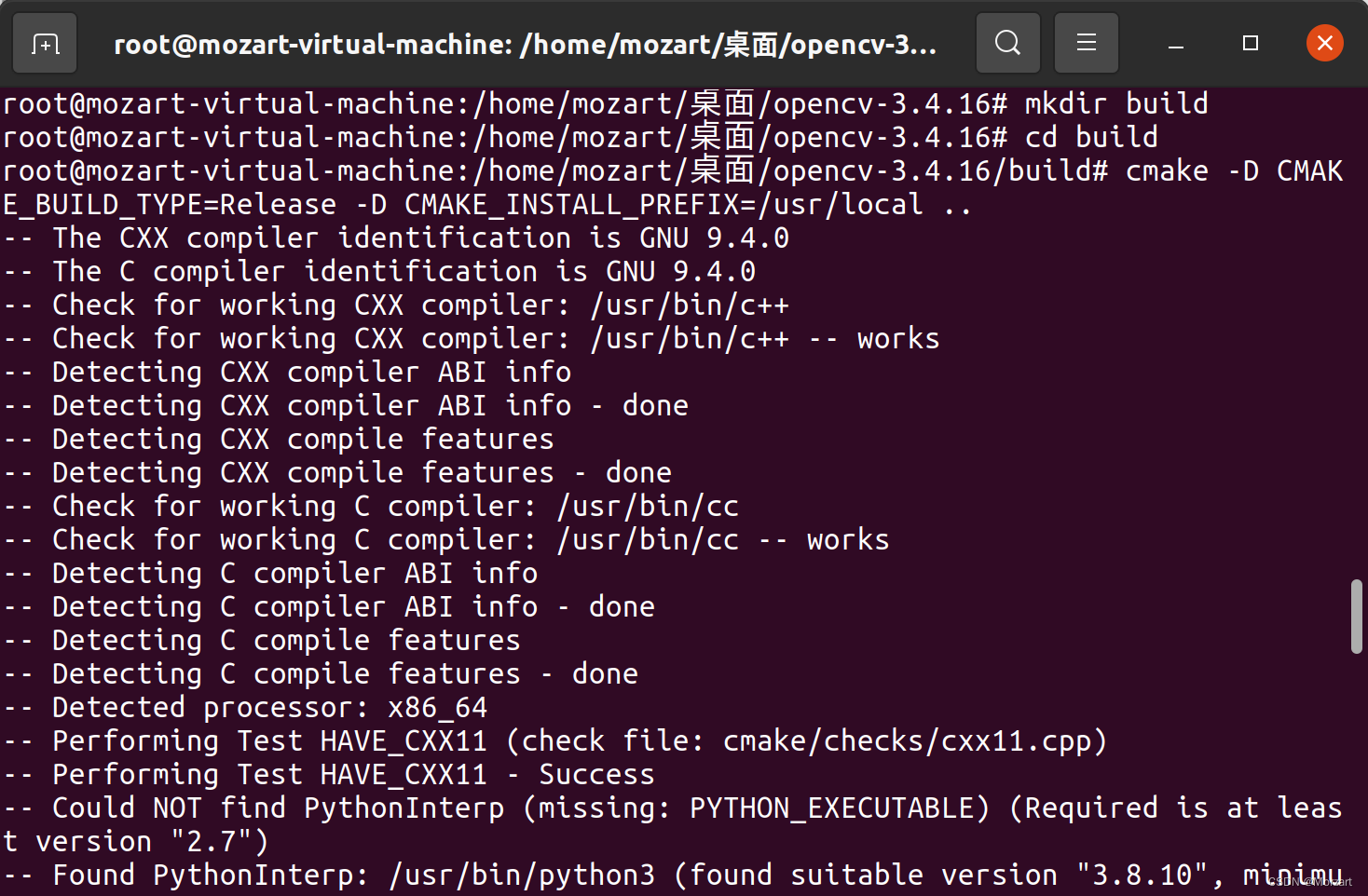Open a new terminal tab
Screen dimensions: 1368x896
45,43
